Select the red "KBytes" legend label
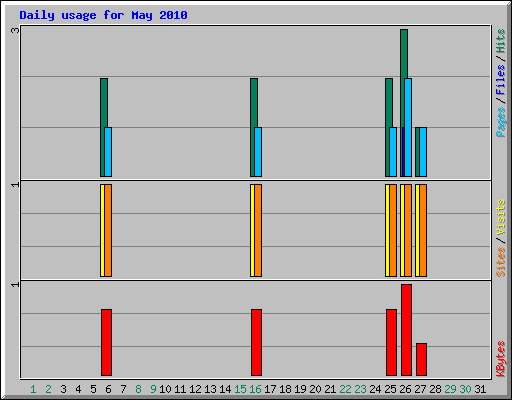Viewport: 512px width, 400px height. [500, 359]
